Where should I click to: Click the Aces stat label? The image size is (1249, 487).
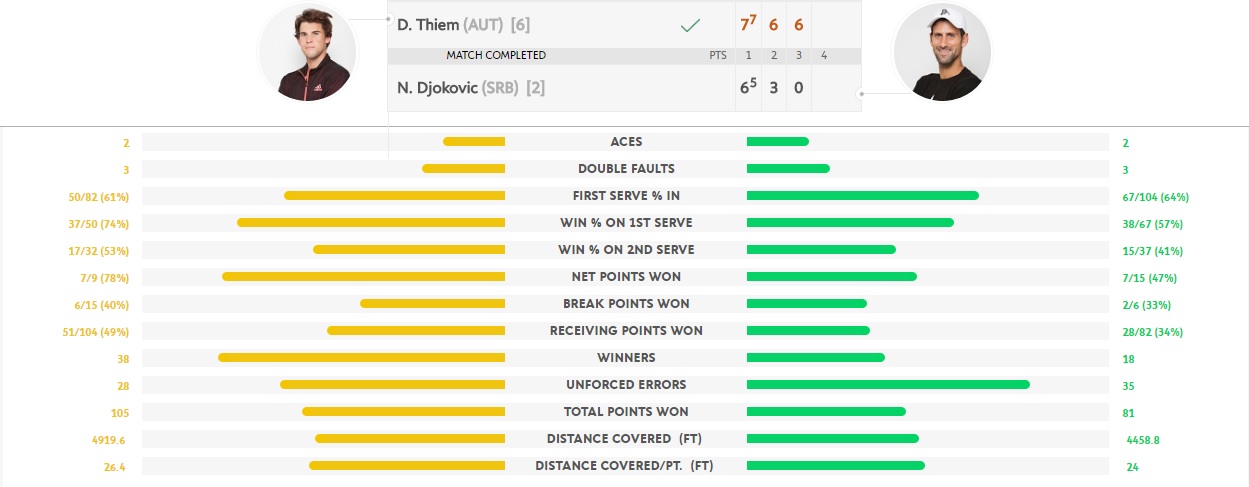(x=626, y=142)
